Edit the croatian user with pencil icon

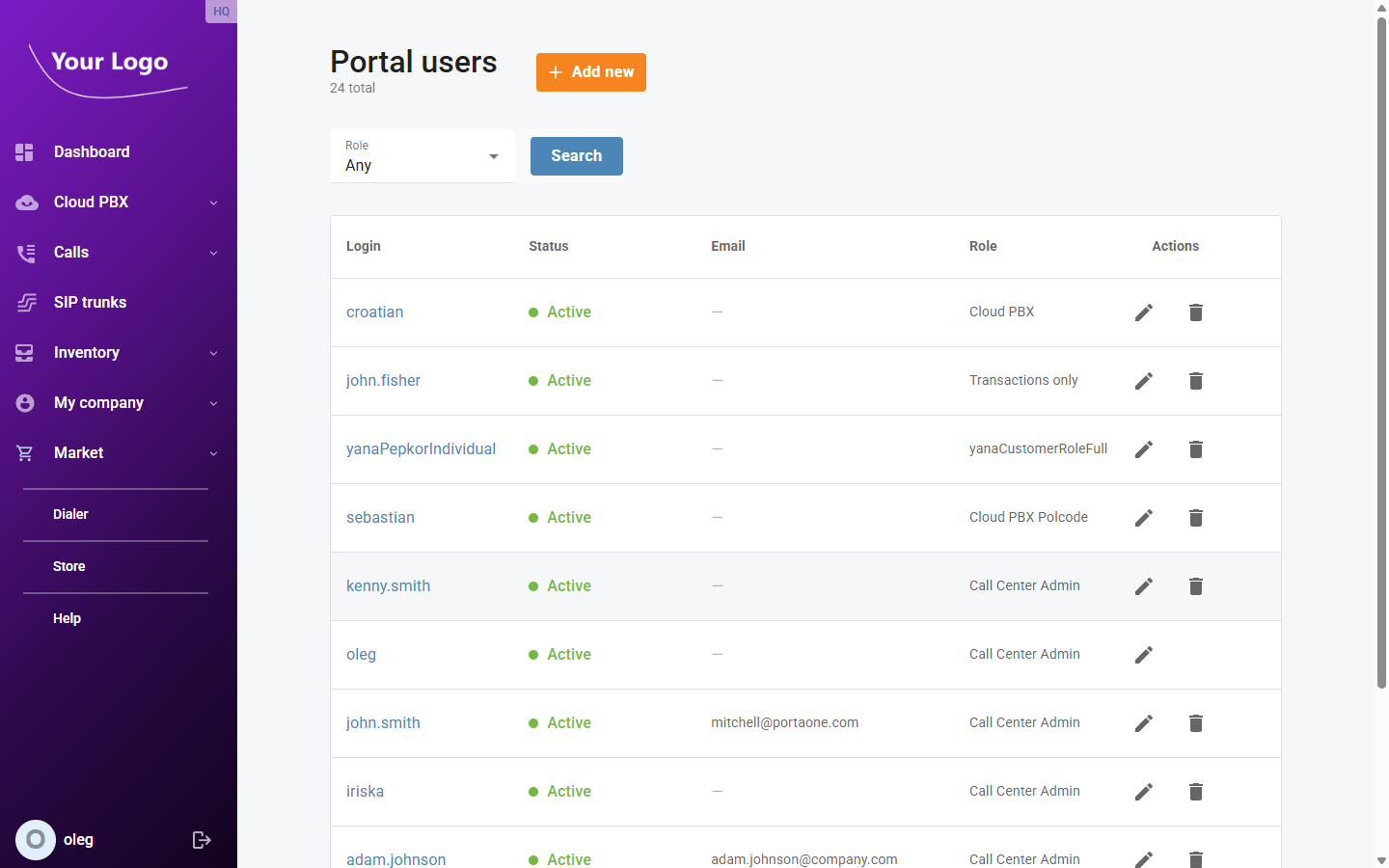(x=1143, y=312)
